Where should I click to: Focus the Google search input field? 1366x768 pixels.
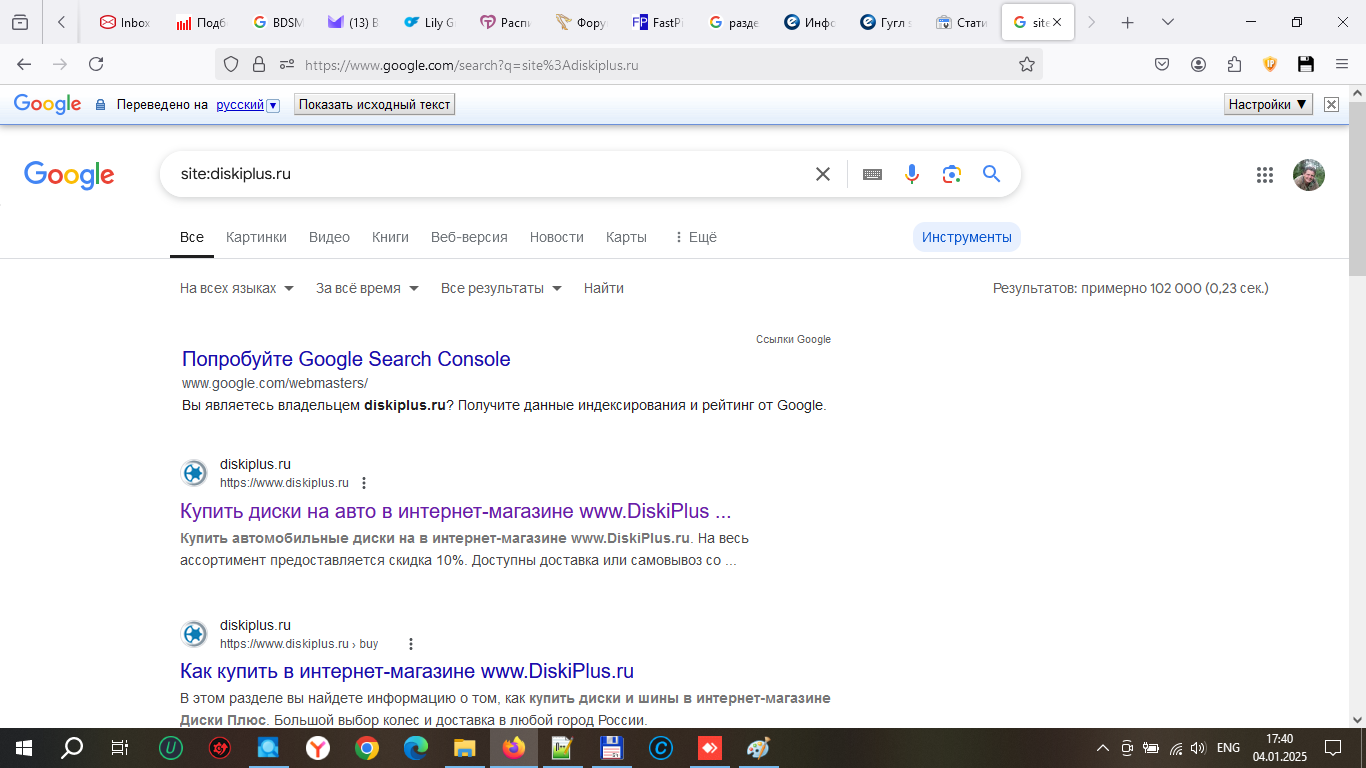tap(490, 174)
